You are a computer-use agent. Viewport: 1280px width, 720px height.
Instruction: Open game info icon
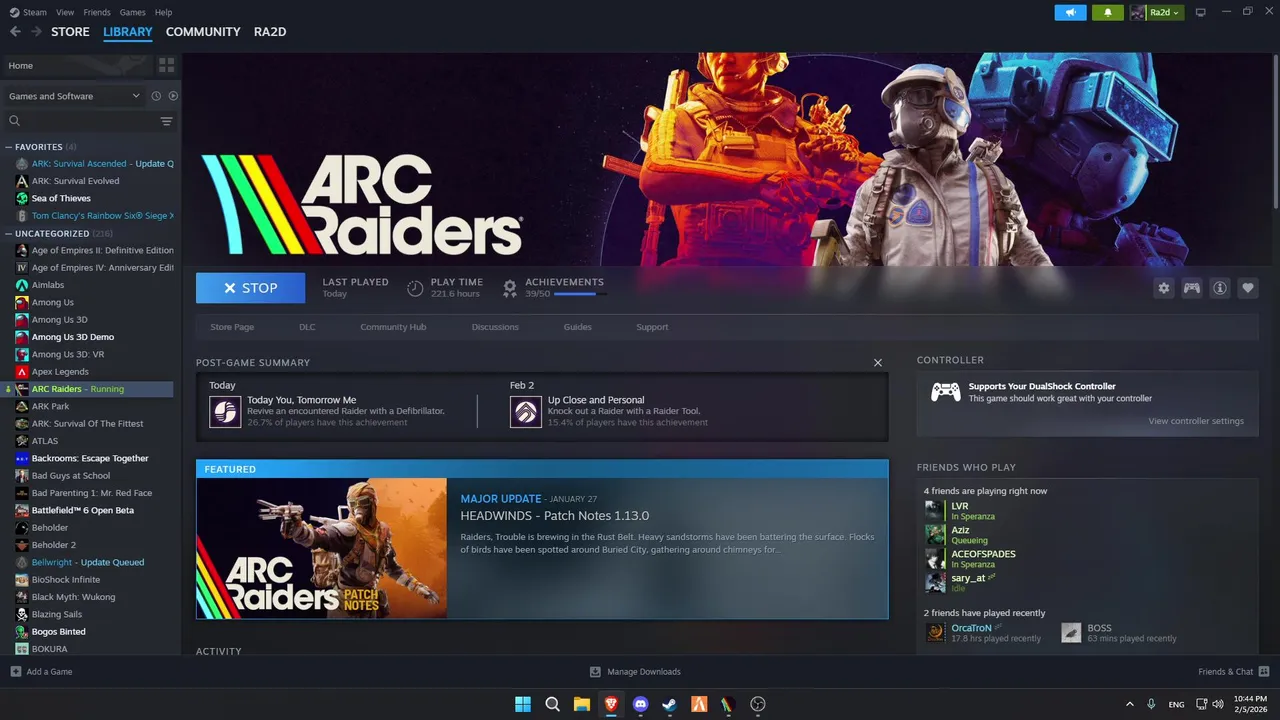click(x=1219, y=288)
